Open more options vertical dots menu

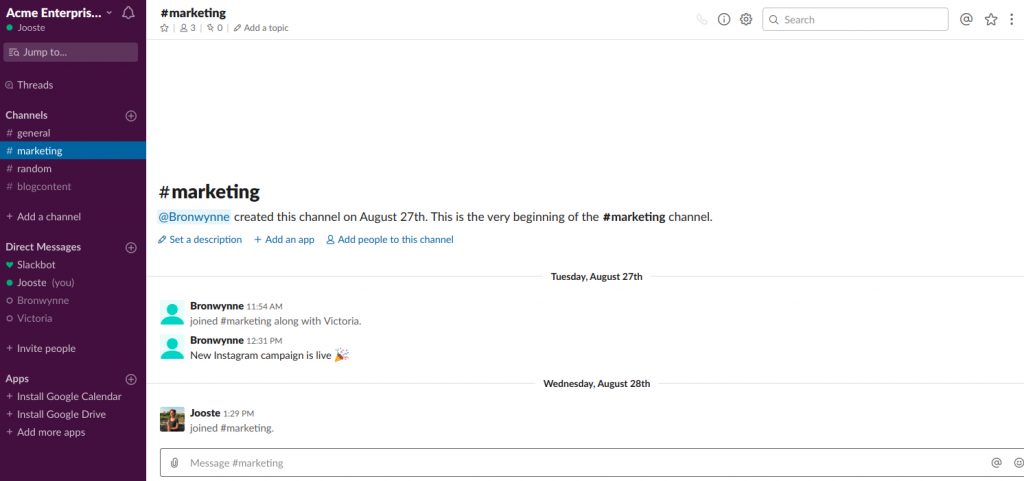tap(1012, 20)
